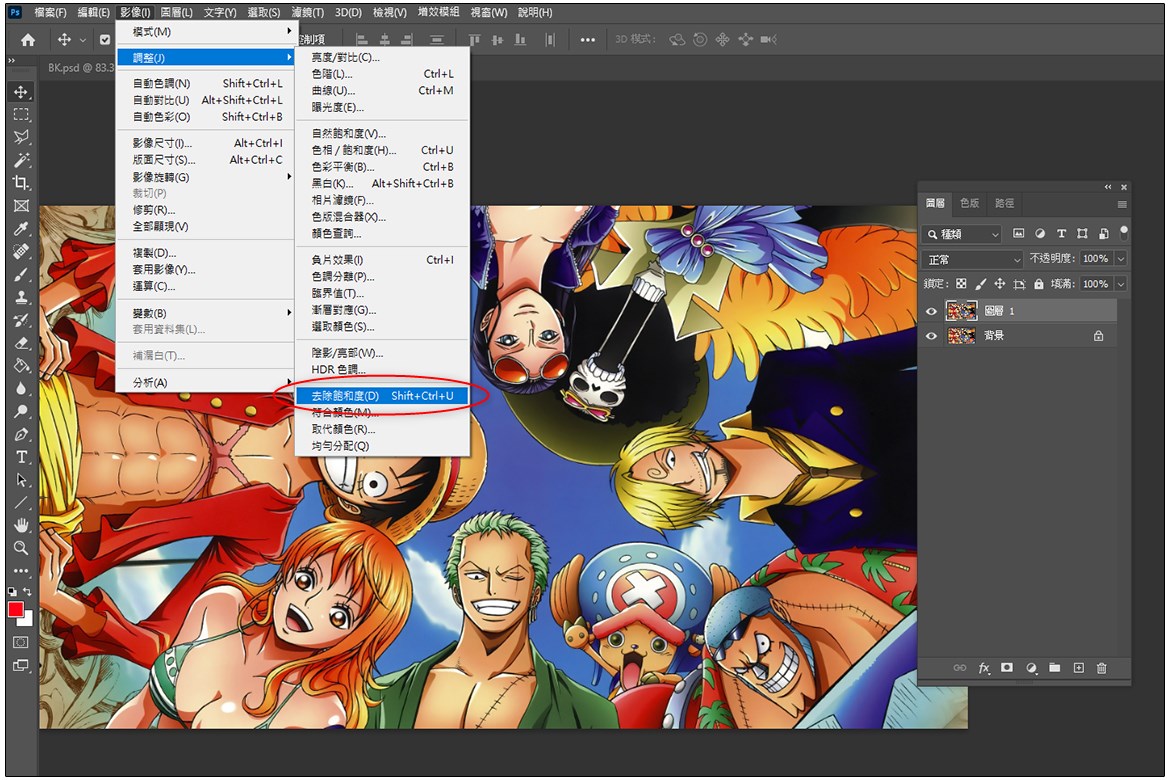Create a new layer group

(x=1054, y=668)
